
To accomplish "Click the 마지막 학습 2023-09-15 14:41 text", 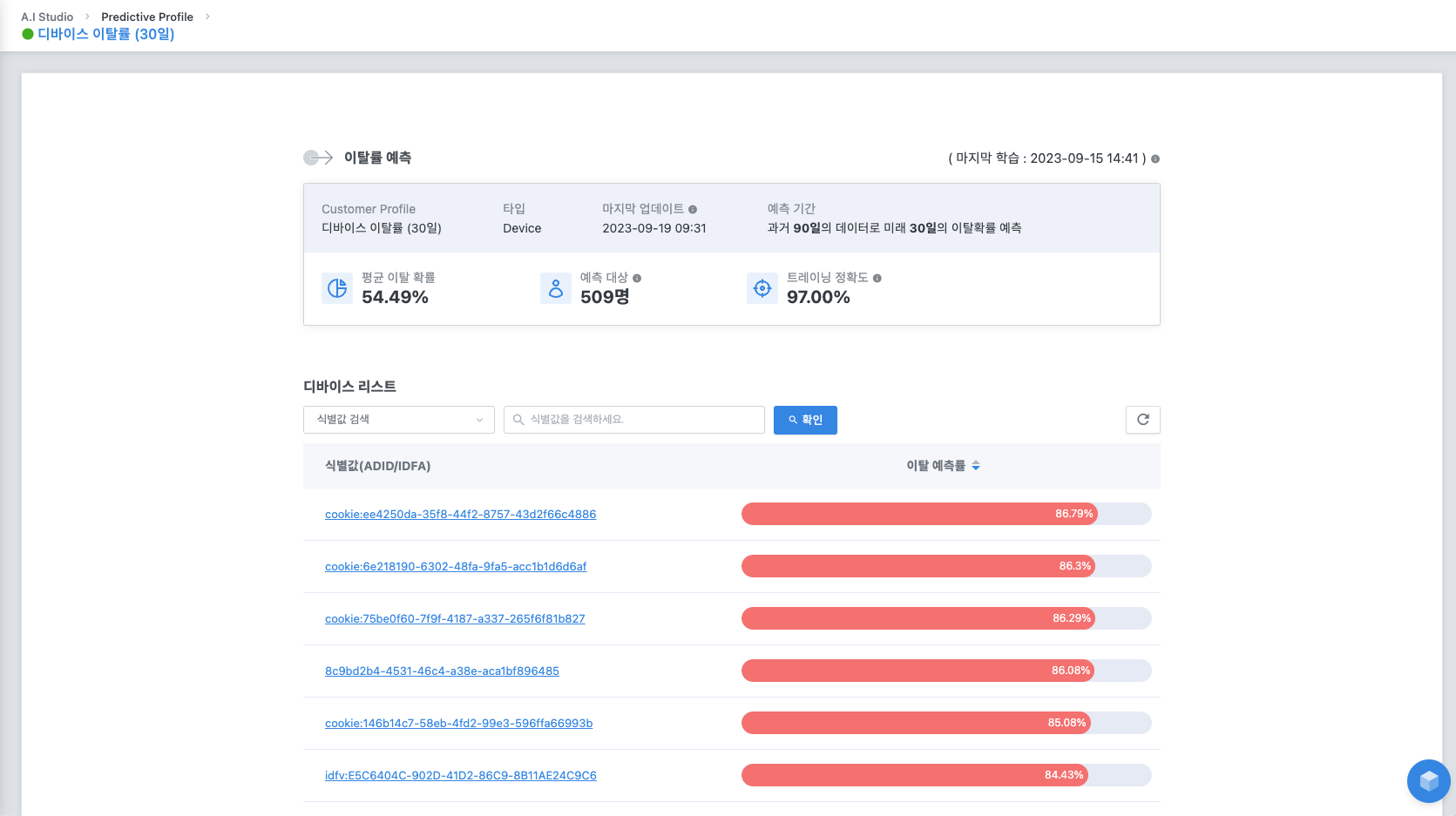I will (x=1047, y=158).
